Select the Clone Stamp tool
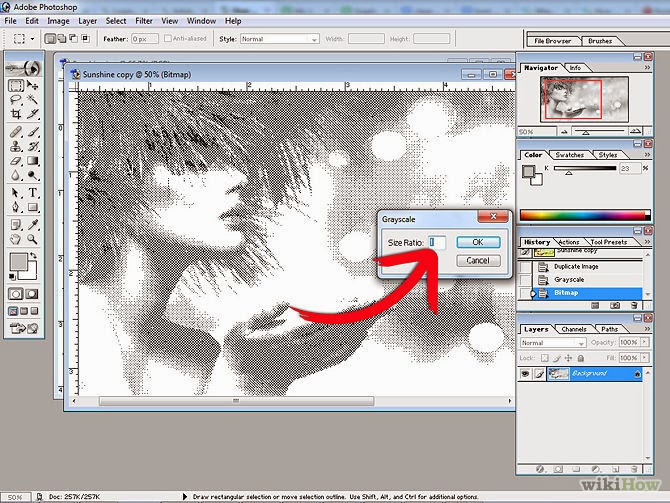670x503 pixels. 15,147
